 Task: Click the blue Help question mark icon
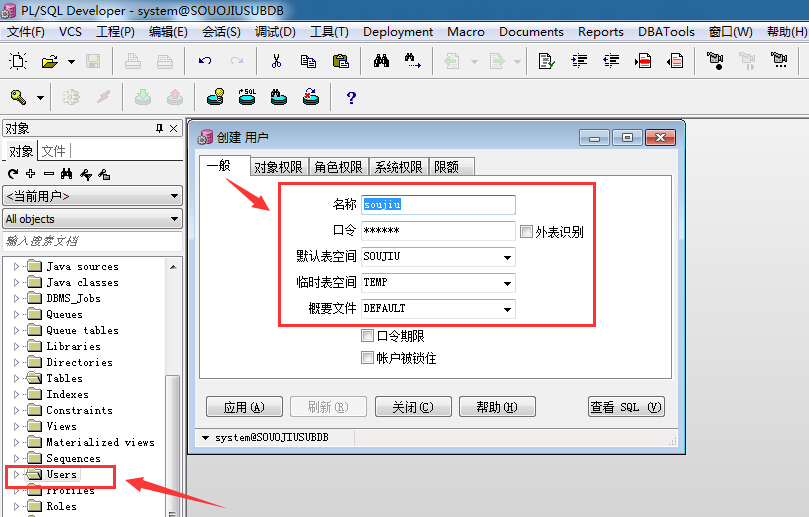click(351, 98)
